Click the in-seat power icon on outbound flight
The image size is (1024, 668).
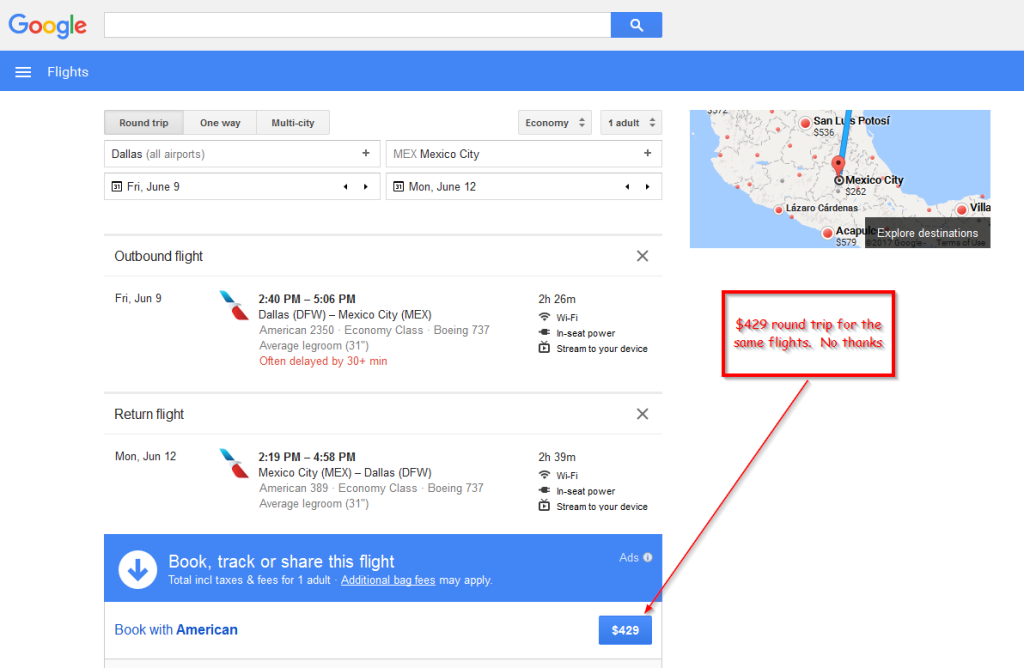point(544,333)
